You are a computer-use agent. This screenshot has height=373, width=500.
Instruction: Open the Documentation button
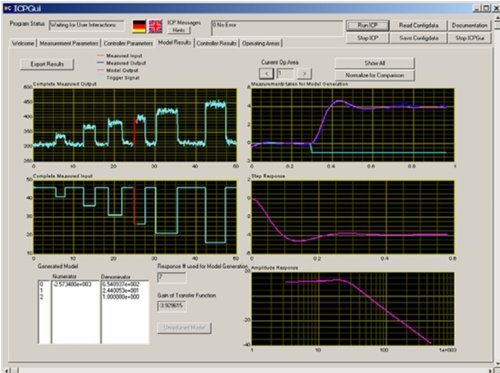pos(470,25)
